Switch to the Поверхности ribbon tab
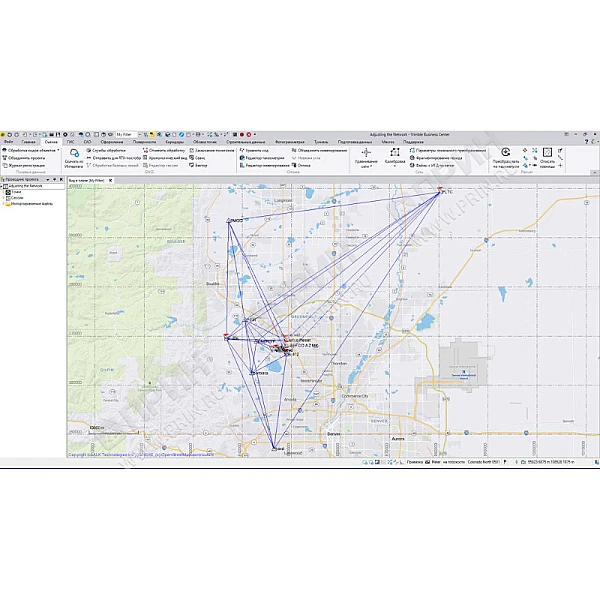 pos(145,142)
